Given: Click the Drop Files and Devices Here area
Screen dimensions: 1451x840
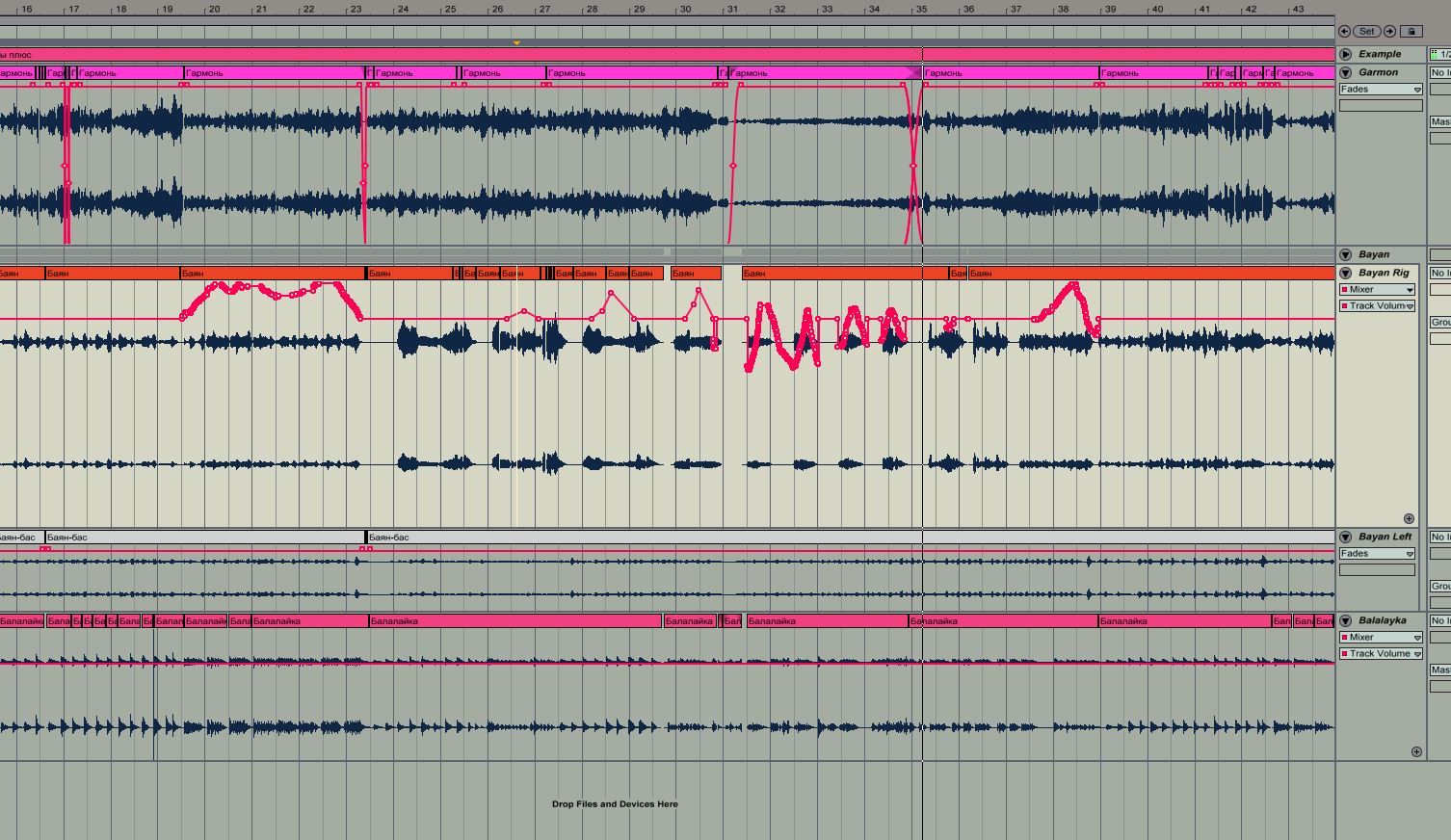Looking at the screenshot, I should click(x=615, y=803).
